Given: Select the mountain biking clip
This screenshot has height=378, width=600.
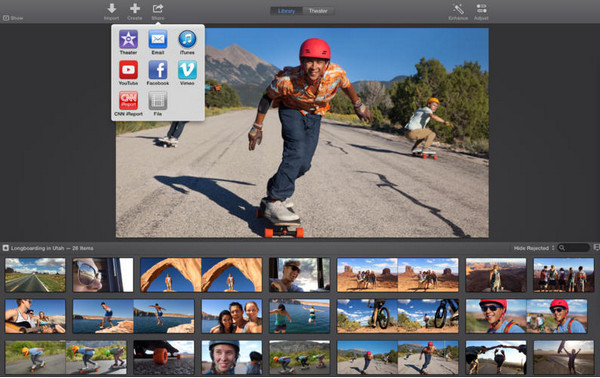Looking at the screenshot, I should pyautogui.click(x=398, y=316).
